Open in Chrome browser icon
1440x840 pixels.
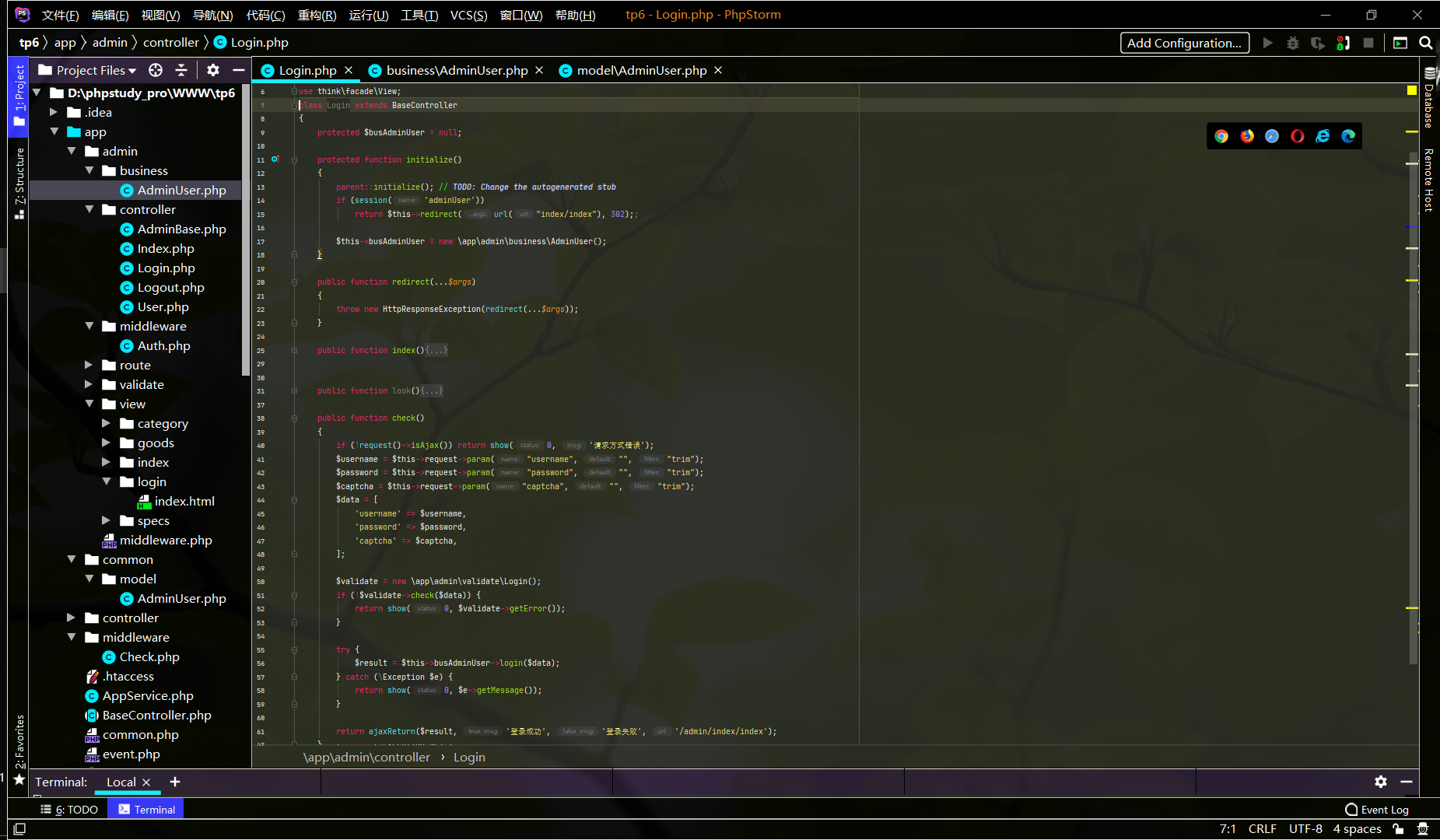point(1221,136)
